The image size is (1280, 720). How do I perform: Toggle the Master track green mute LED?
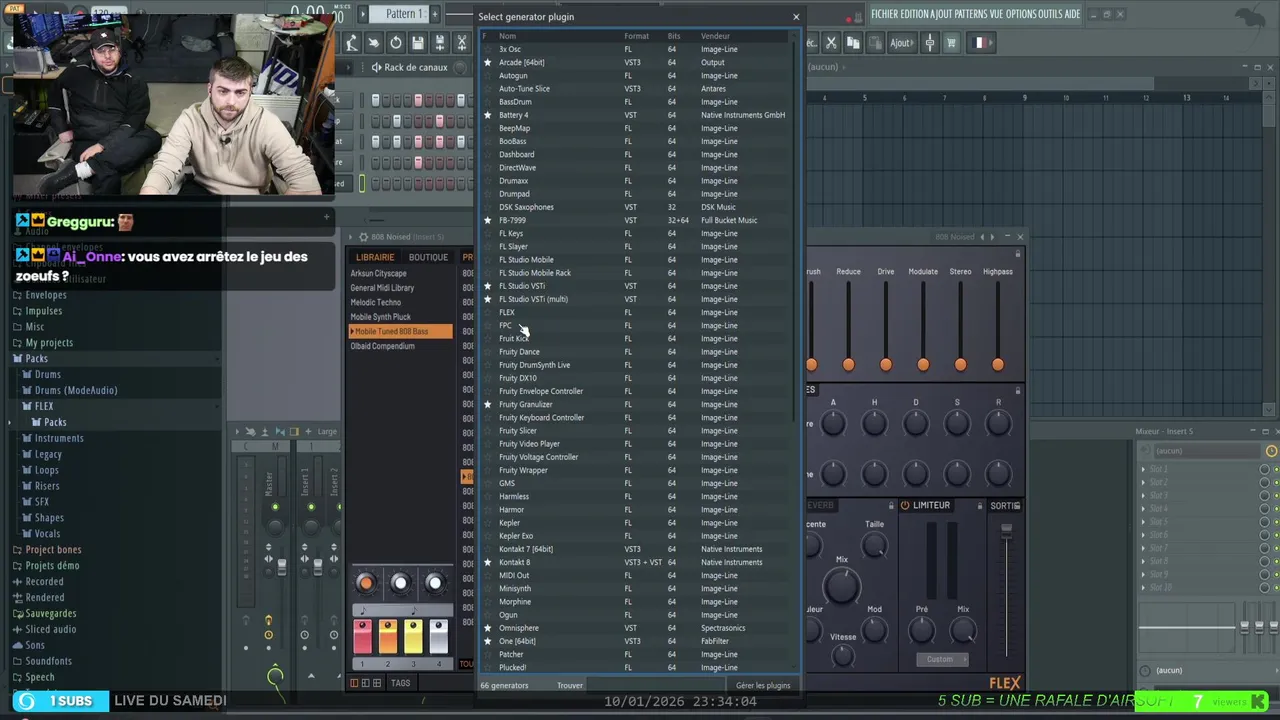(x=275, y=507)
